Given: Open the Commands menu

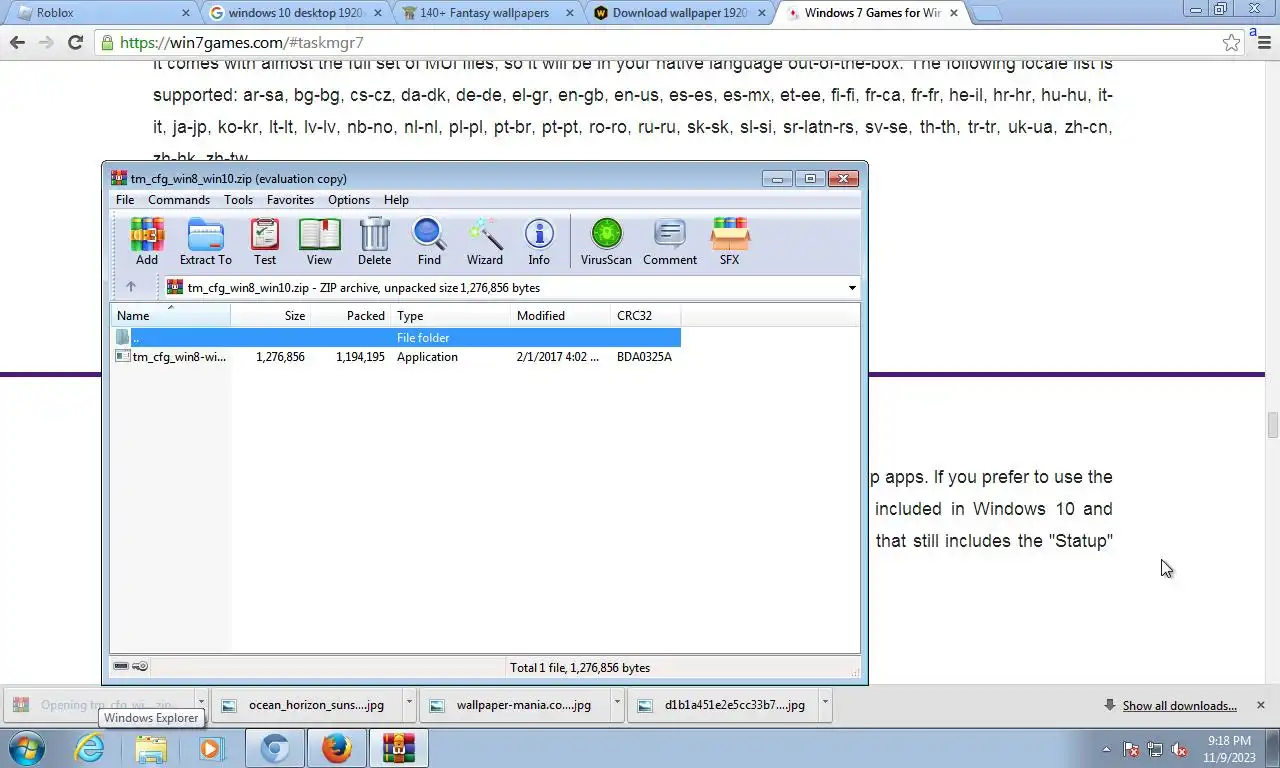Looking at the screenshot, I should [x=179, y=200].
